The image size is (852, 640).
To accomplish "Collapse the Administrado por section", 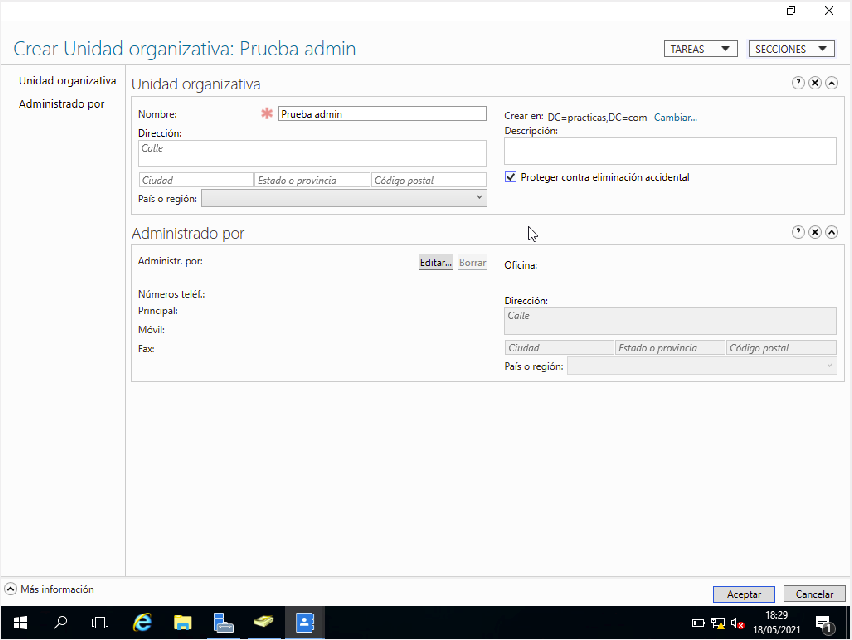I will click(x=831, y=232).
